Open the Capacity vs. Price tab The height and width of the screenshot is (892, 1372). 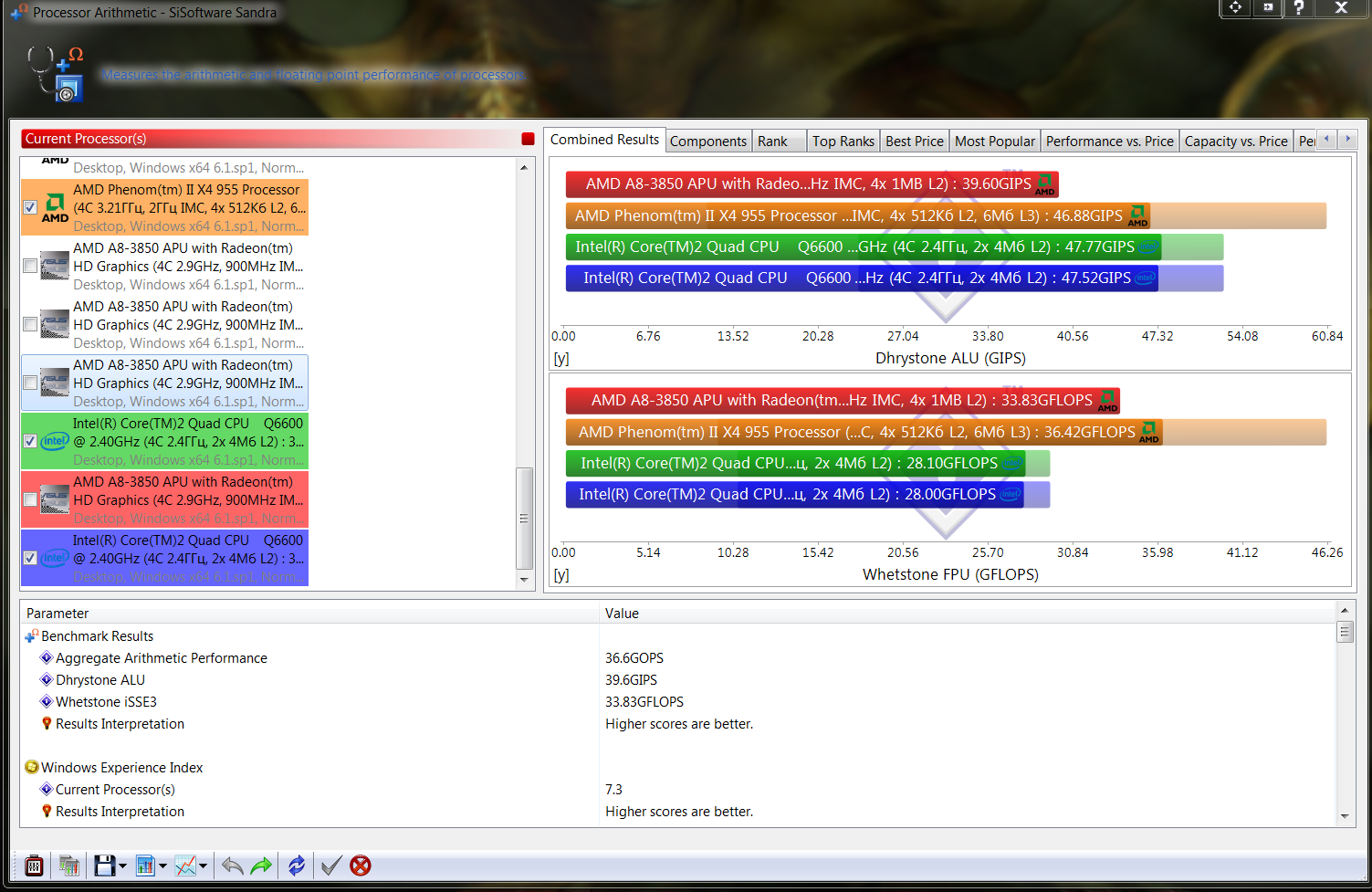1236,141
